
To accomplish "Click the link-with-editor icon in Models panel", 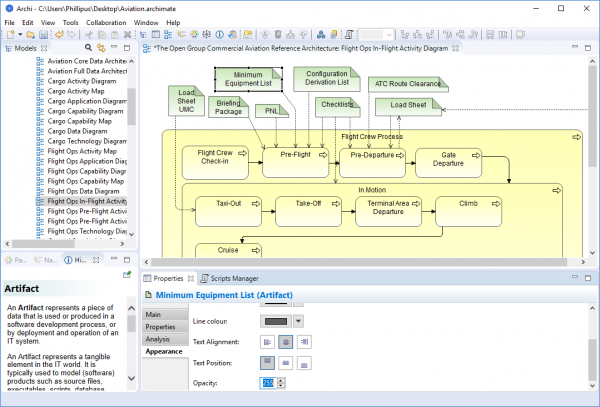I will (x=101, y=48).
